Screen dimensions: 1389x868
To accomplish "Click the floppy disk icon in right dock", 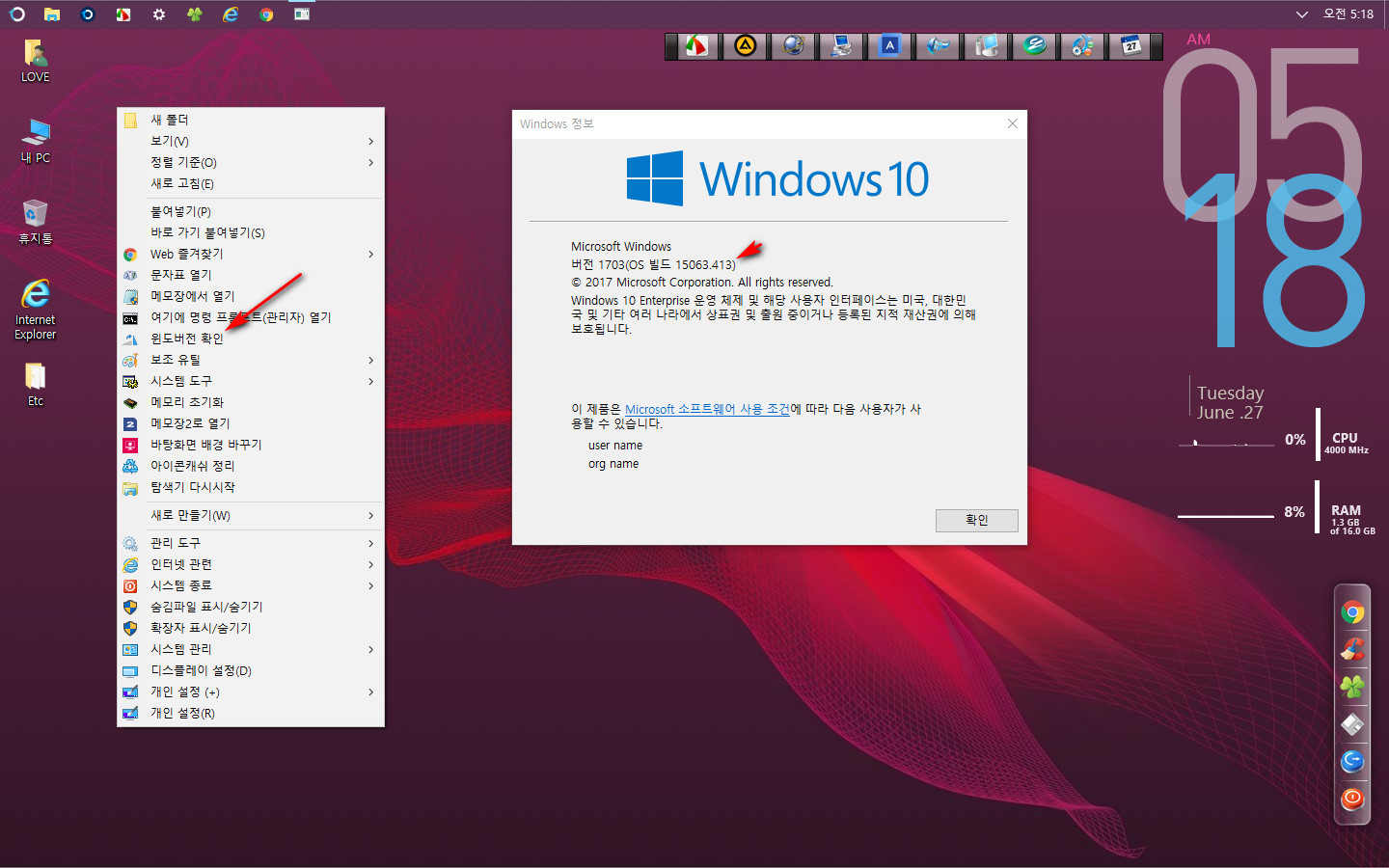I will tap(1352, 724).
